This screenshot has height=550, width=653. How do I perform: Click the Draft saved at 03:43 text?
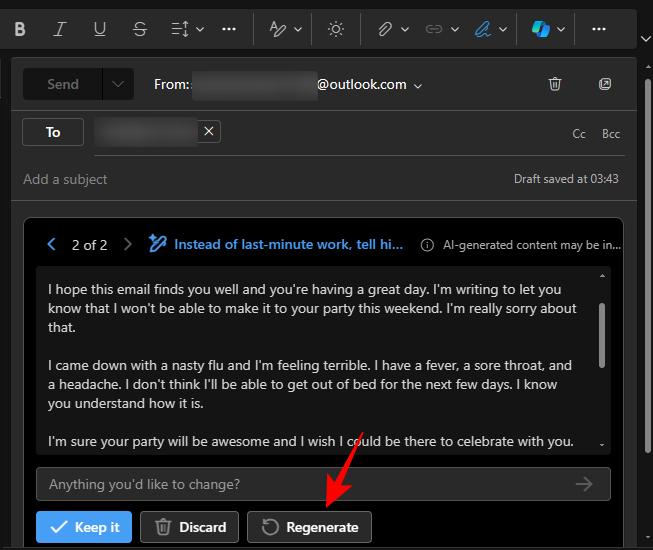(566, 179)
